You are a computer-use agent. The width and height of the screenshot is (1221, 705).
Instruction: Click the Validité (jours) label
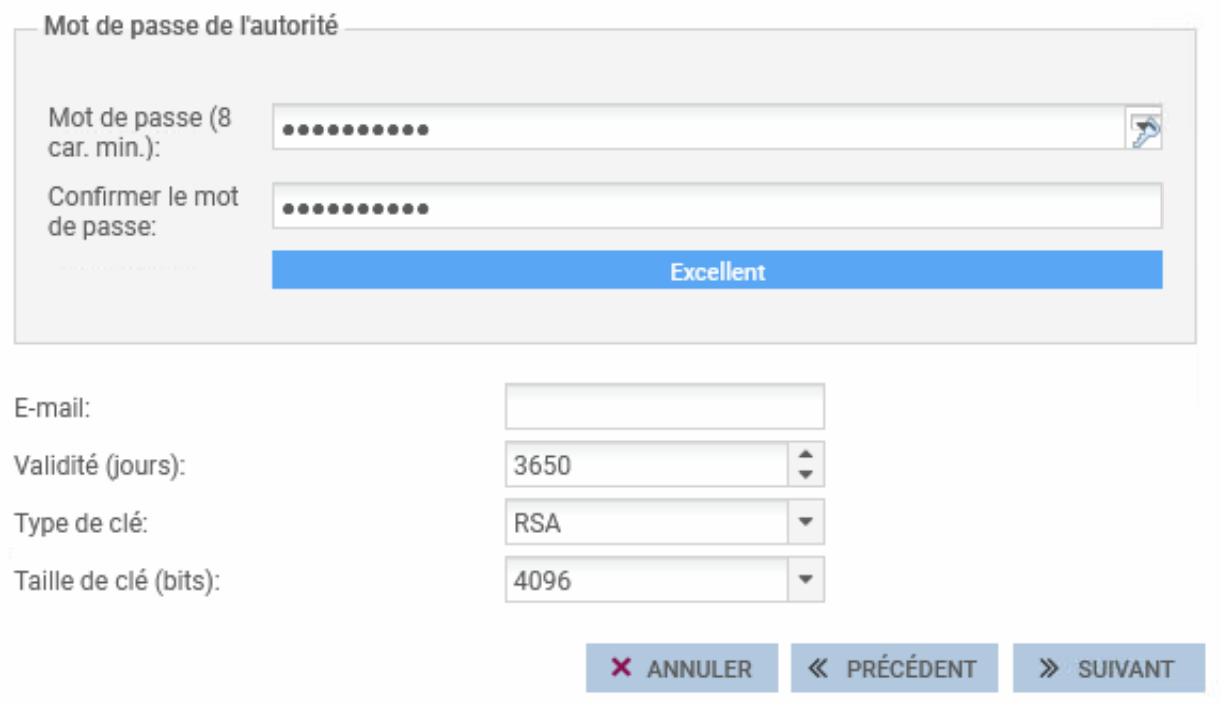coord(100,465)
